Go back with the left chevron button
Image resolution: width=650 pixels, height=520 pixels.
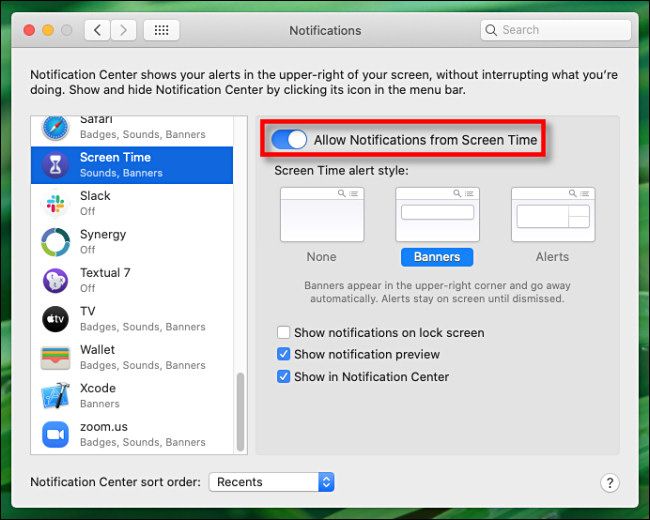(x=97, y=30)
